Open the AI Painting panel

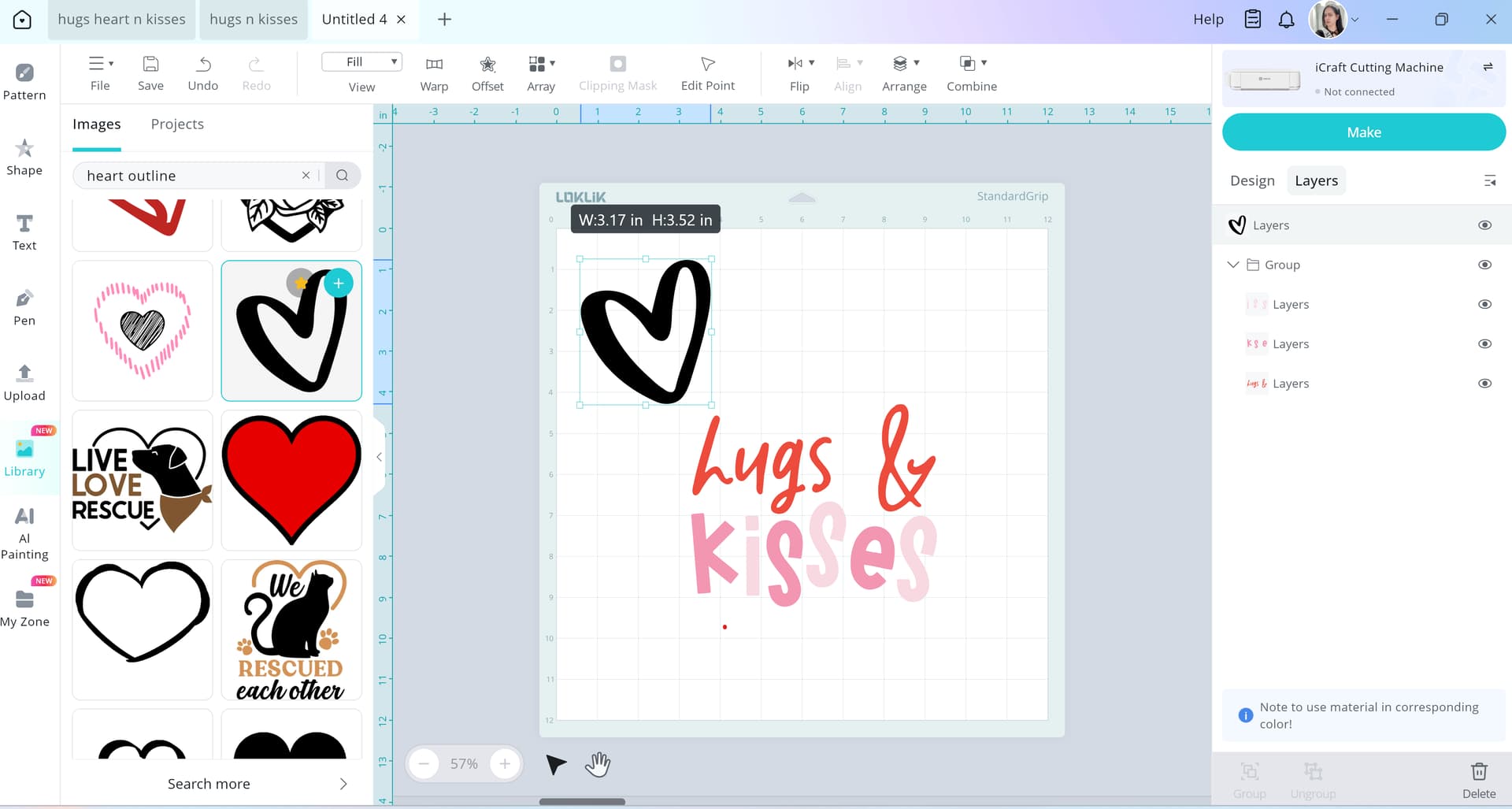pyautogui.click(x=24, y=532)
